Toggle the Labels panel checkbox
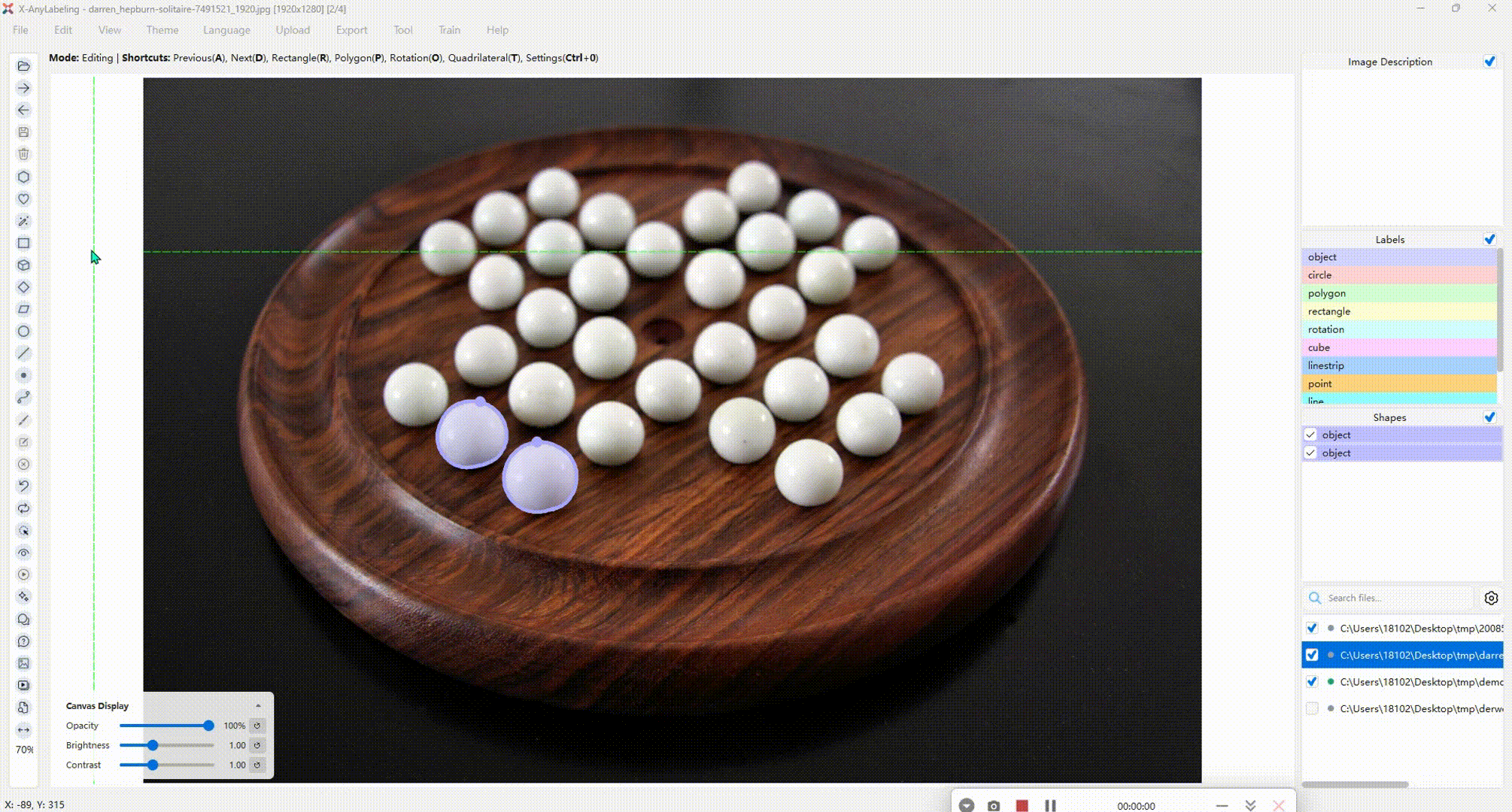 (x=1489, y=239)
